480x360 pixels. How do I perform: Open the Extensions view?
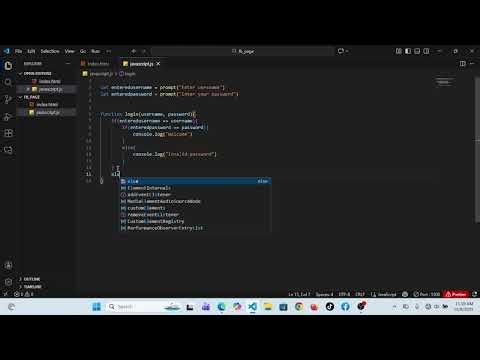pyautogui.click(x=8, y=133)
